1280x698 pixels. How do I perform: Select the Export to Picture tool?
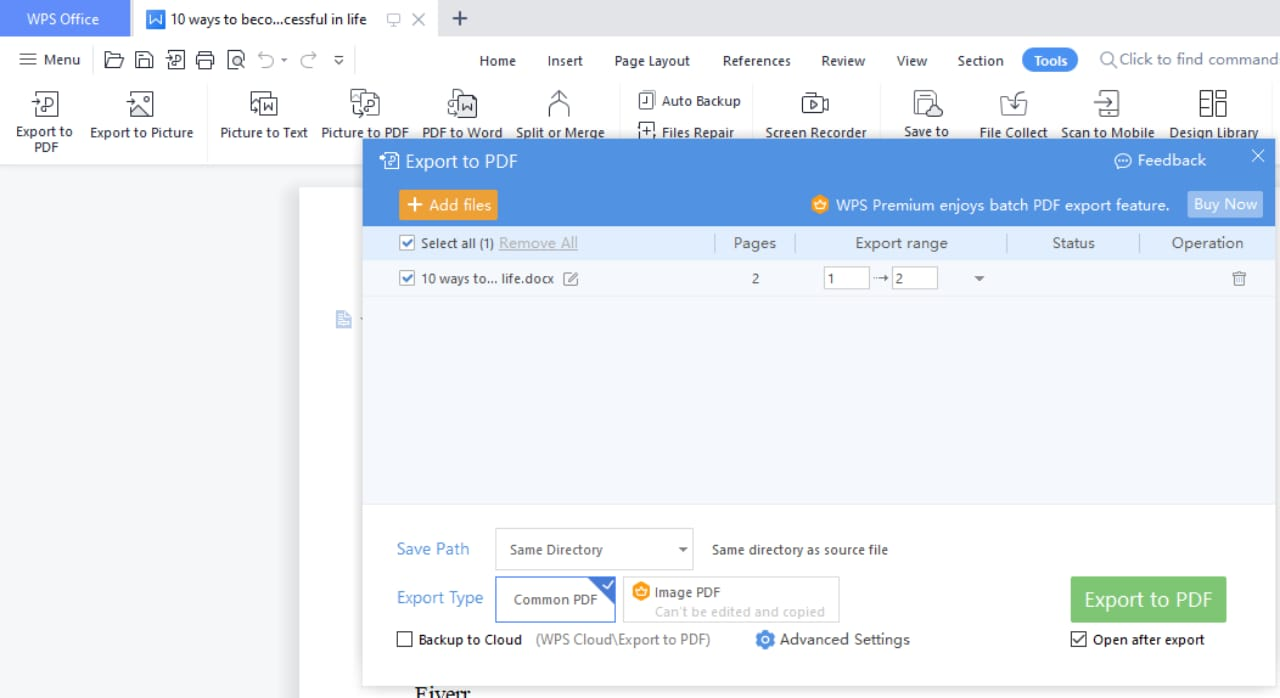pyautogui.click(x=141, y=112)
